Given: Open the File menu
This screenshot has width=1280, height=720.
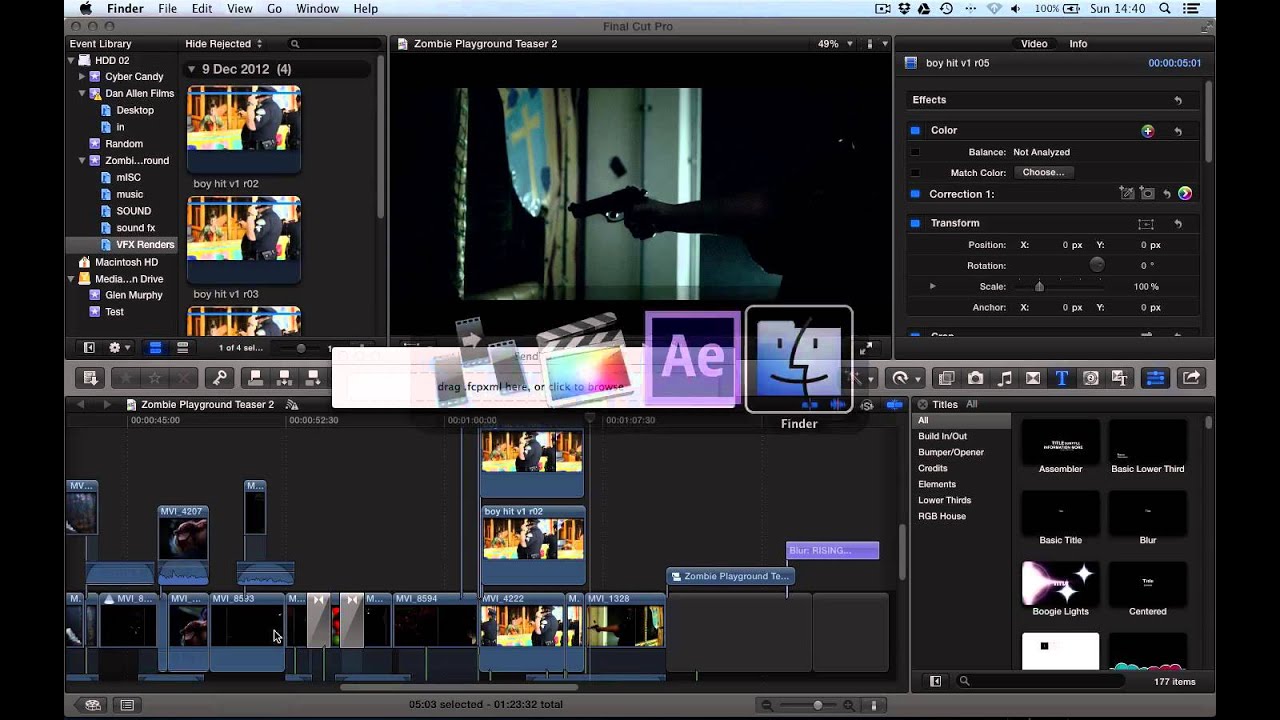Looking at the screenshot, I should [167, 9].
